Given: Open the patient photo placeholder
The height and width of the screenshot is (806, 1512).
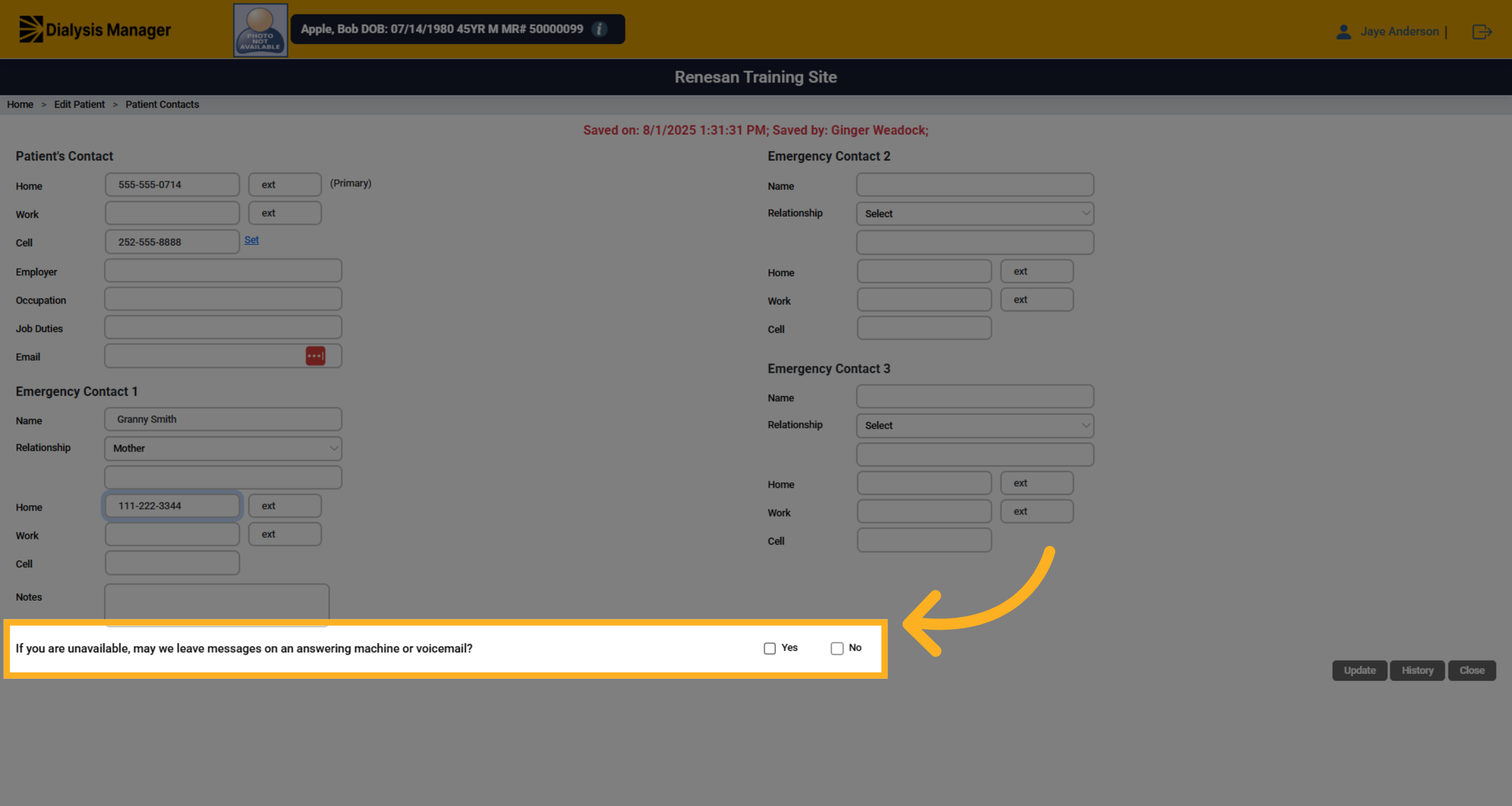Looking at the screenshot, I should (261, 30).
